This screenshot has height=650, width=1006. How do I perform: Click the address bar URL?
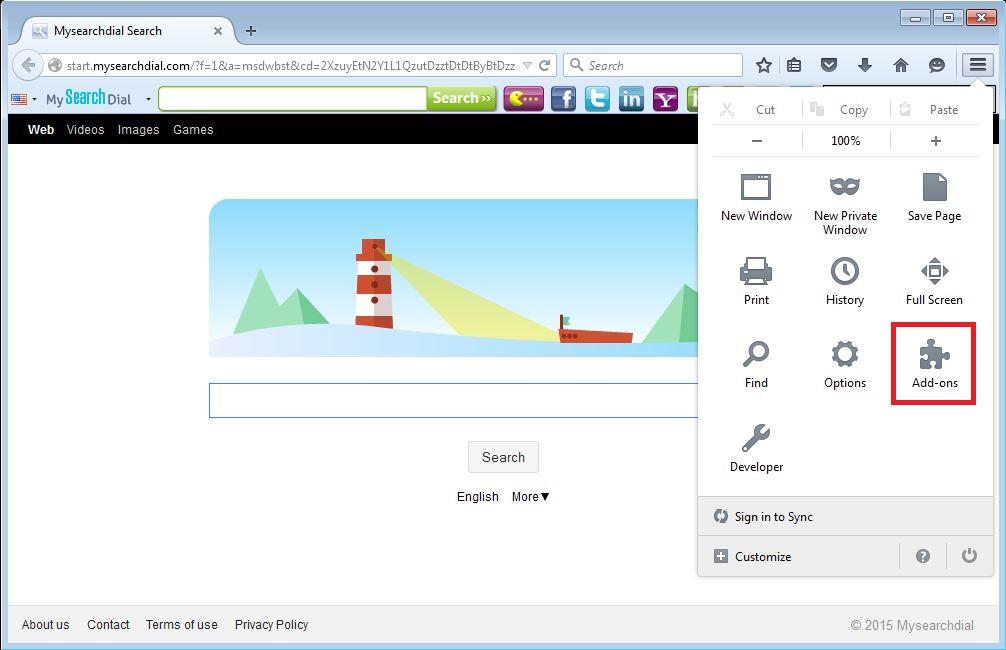coord(291,65)
